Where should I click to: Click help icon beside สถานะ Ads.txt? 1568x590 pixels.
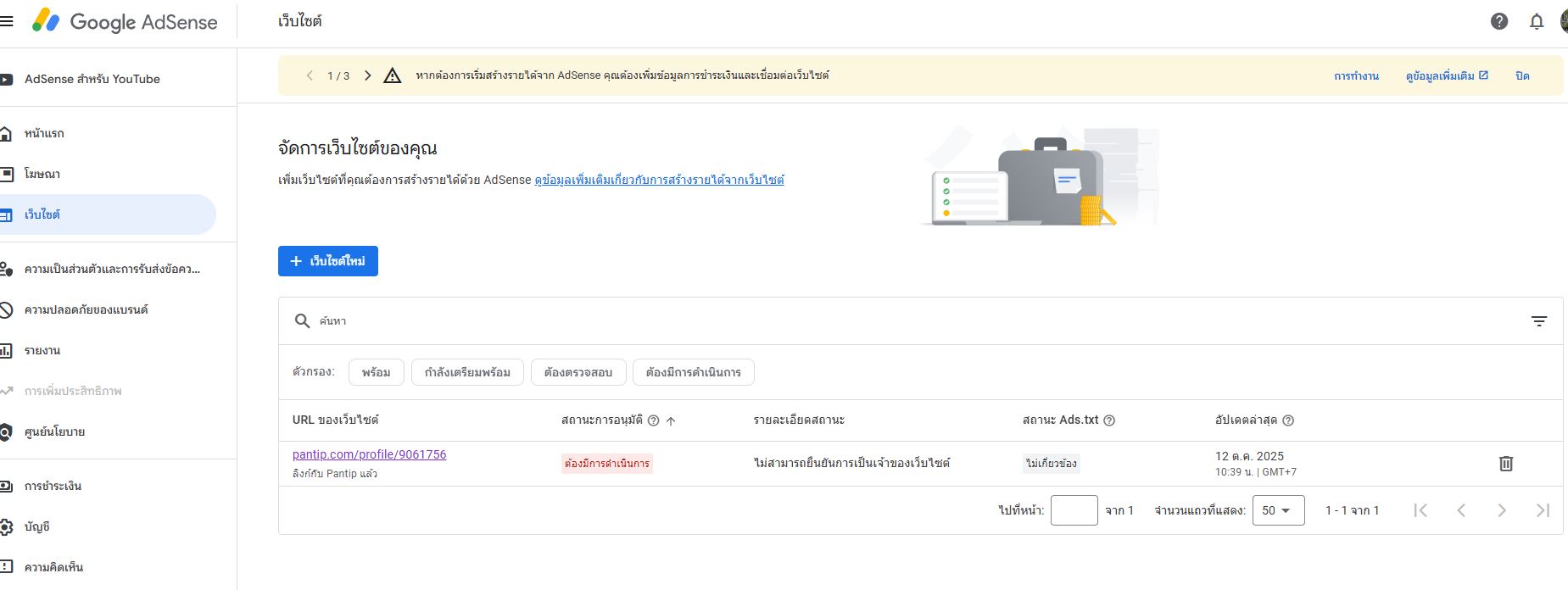(1109, 420)
